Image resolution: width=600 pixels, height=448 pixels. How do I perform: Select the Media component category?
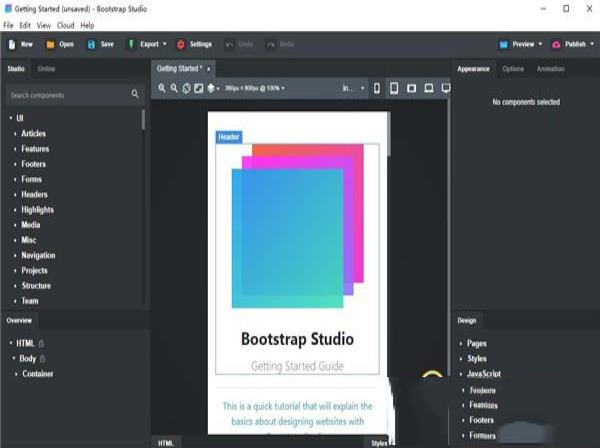(31, 225)
